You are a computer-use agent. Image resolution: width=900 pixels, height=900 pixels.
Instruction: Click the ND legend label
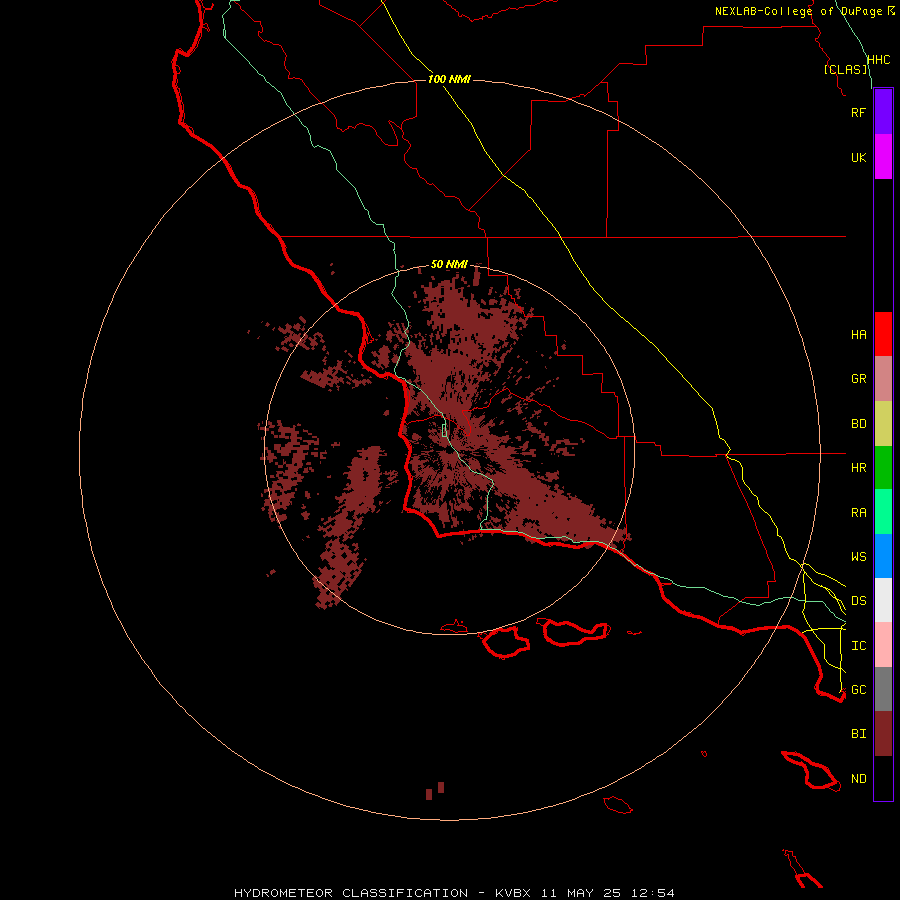pos(858,779)
